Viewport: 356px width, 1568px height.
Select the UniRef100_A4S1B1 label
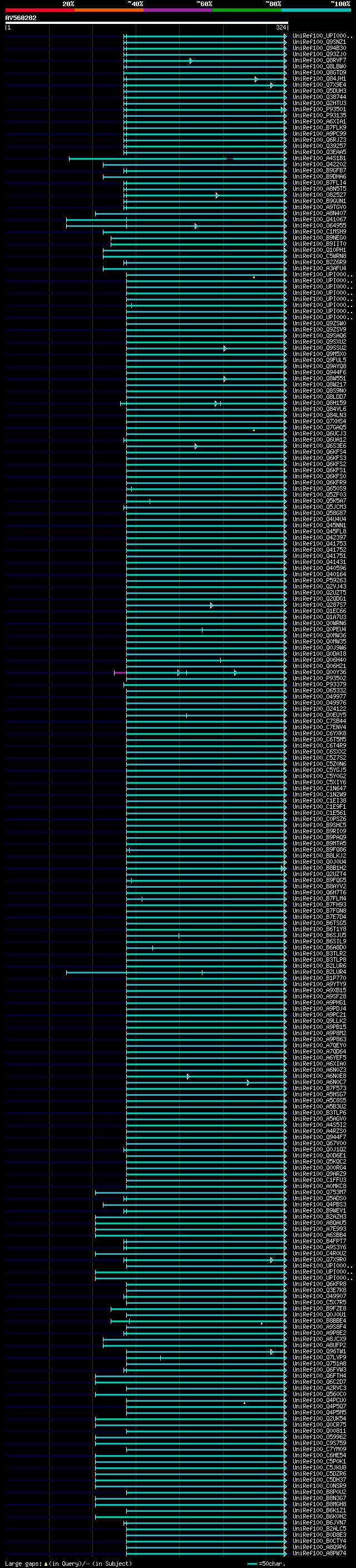pos(319,159)
